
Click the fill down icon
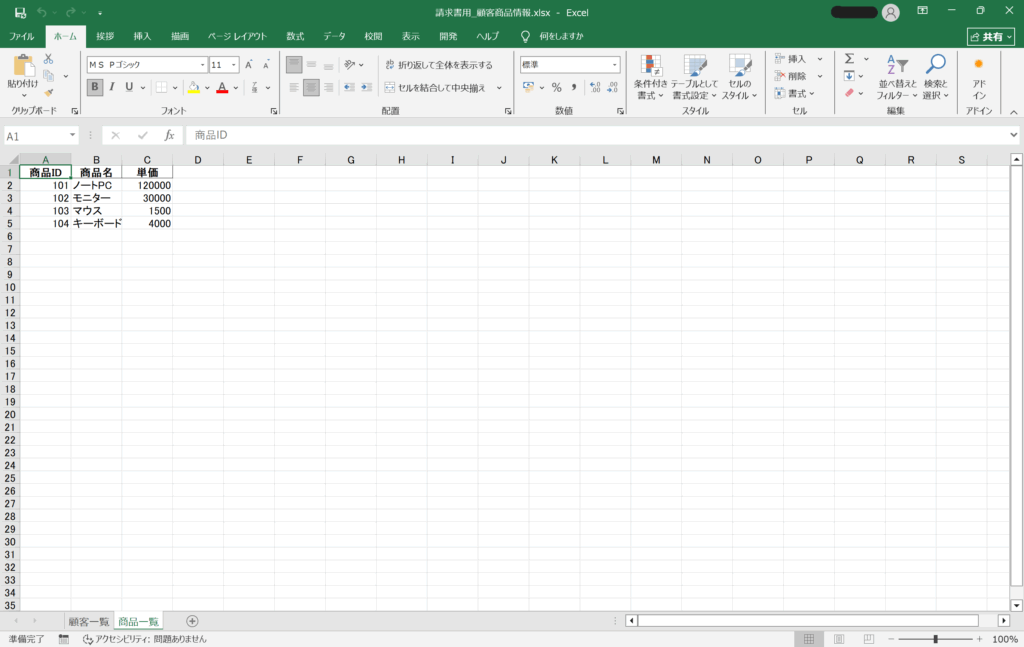(x=849, y=76)
